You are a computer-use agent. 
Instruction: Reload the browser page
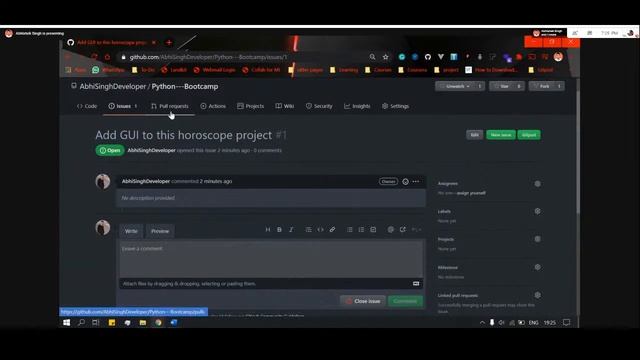(x=94, y=57)
